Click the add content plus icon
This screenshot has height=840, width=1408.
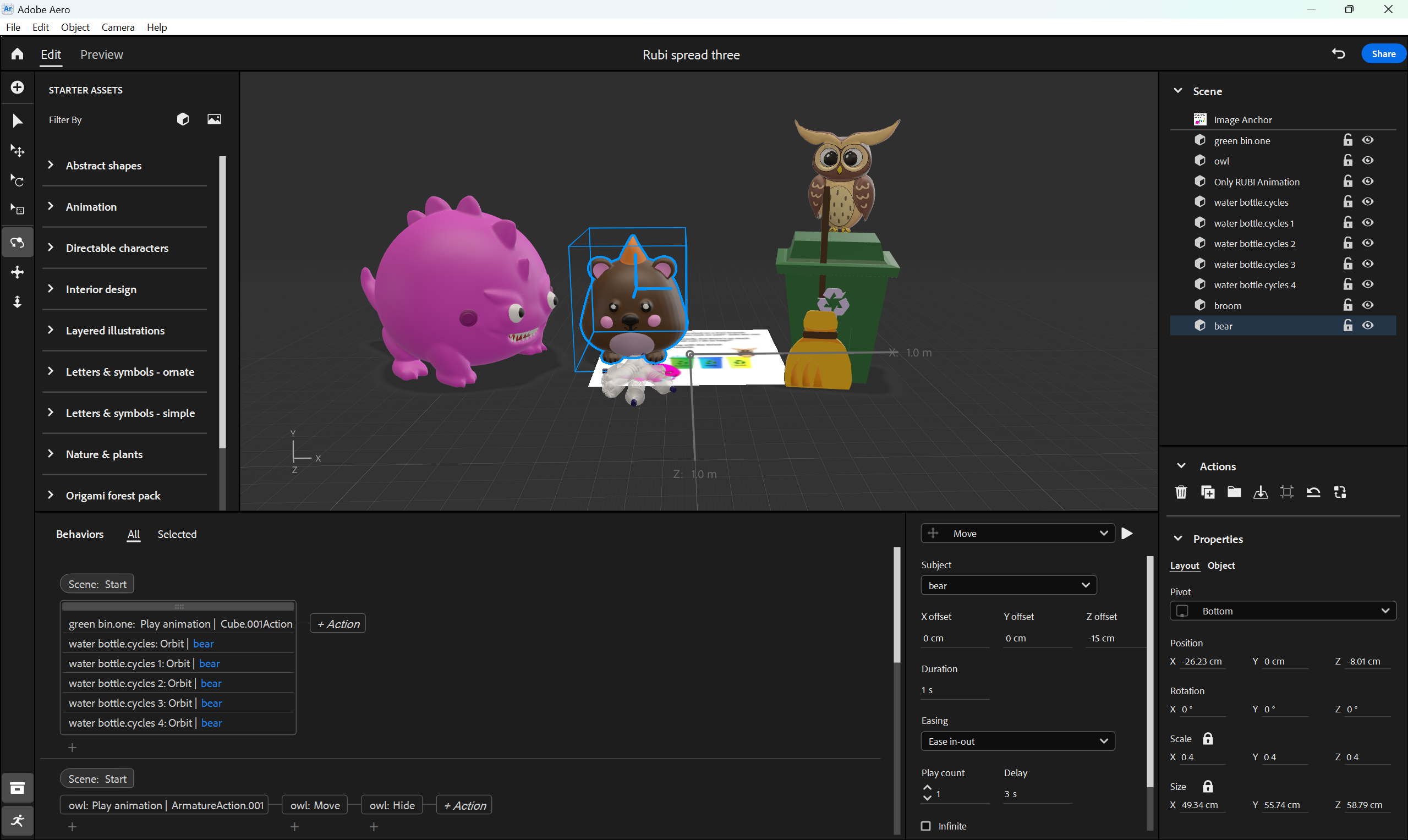(18, 87)
